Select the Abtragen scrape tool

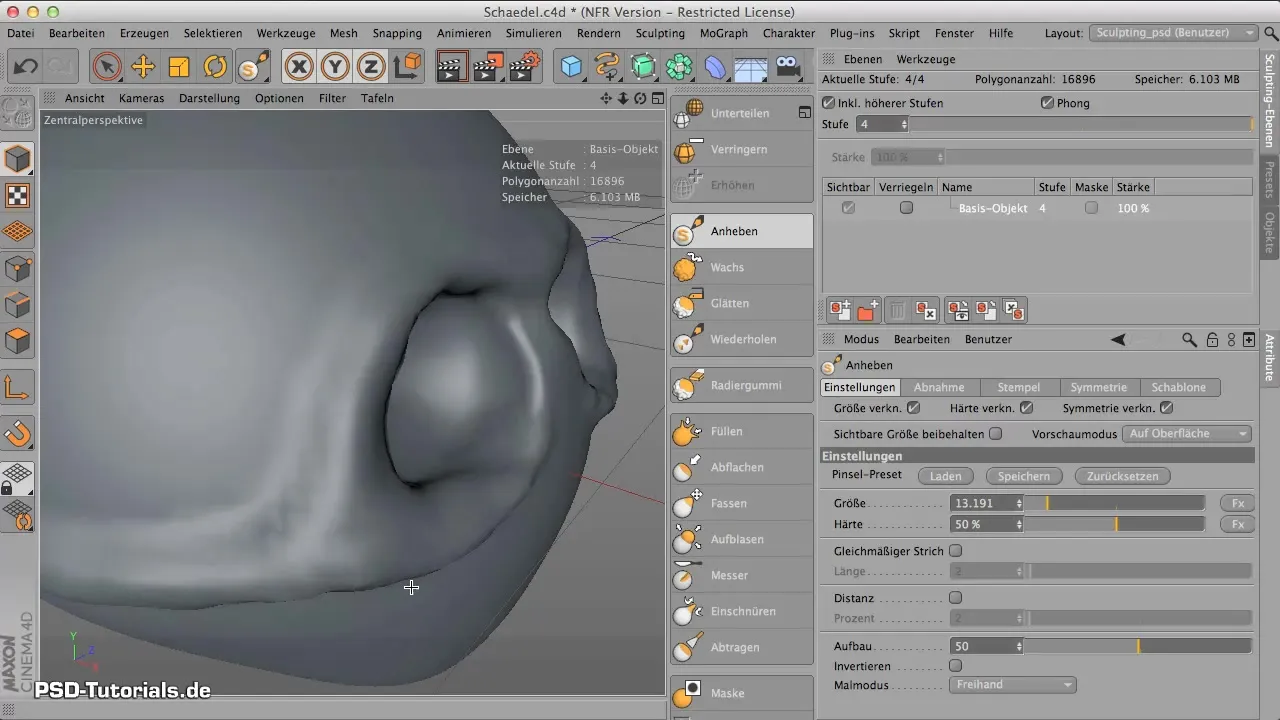[742, 647]
